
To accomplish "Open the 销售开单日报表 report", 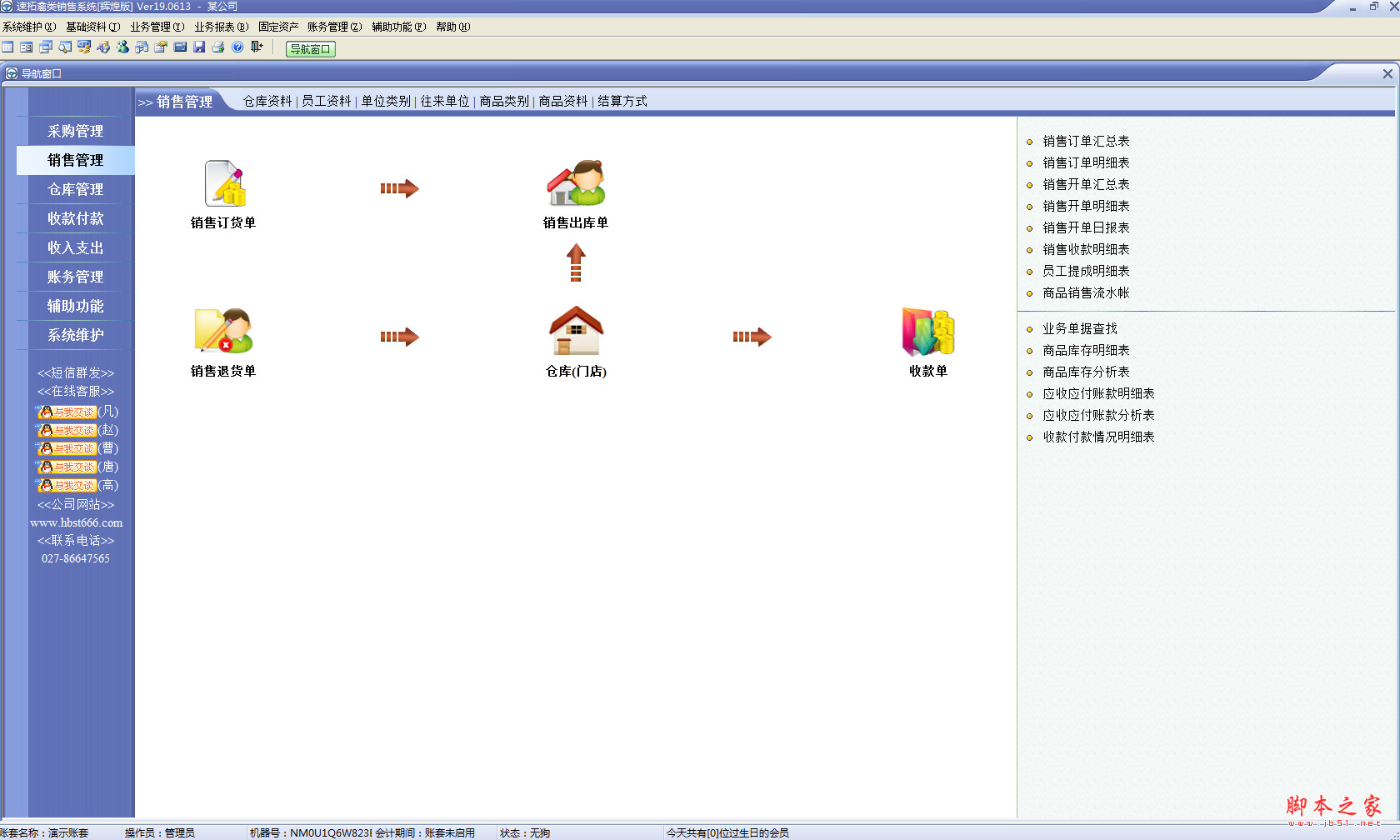I will 1086,227.
